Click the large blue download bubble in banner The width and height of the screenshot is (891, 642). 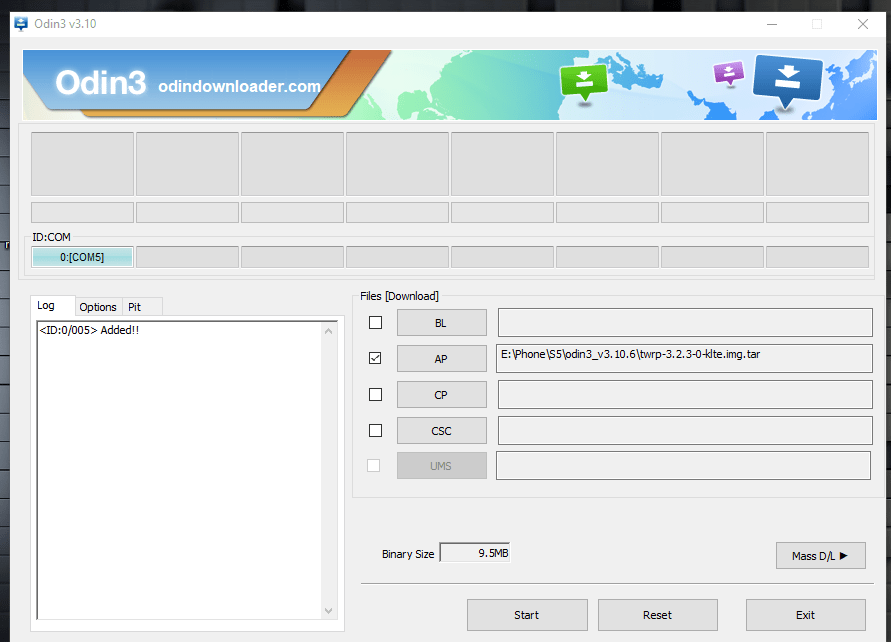click(x=788, y=81)
